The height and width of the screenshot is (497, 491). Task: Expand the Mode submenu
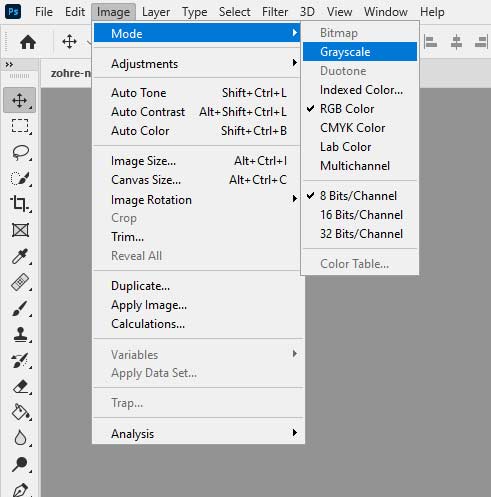(197, 33)
